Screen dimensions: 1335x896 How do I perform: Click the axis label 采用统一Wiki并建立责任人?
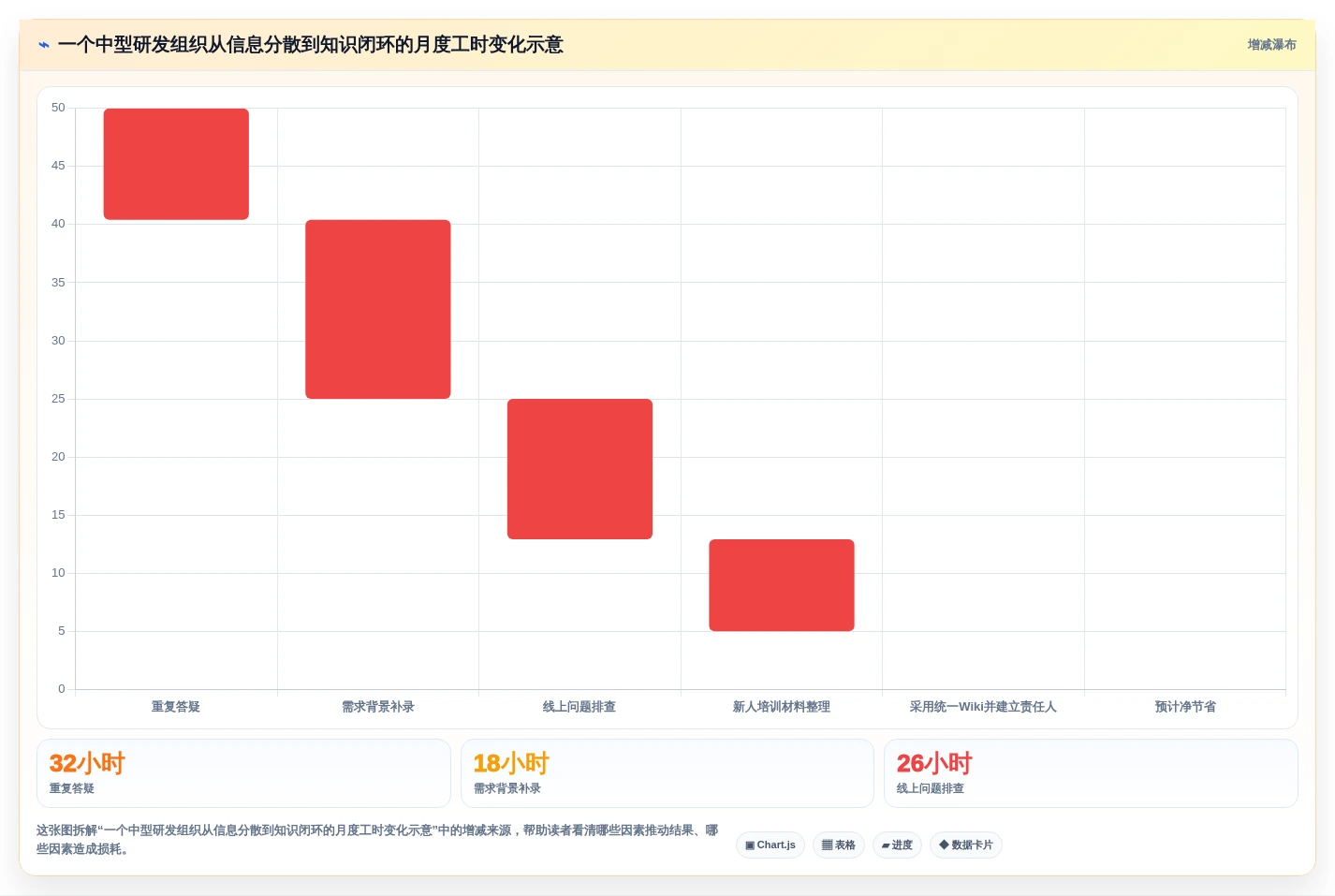coord(983,707)
